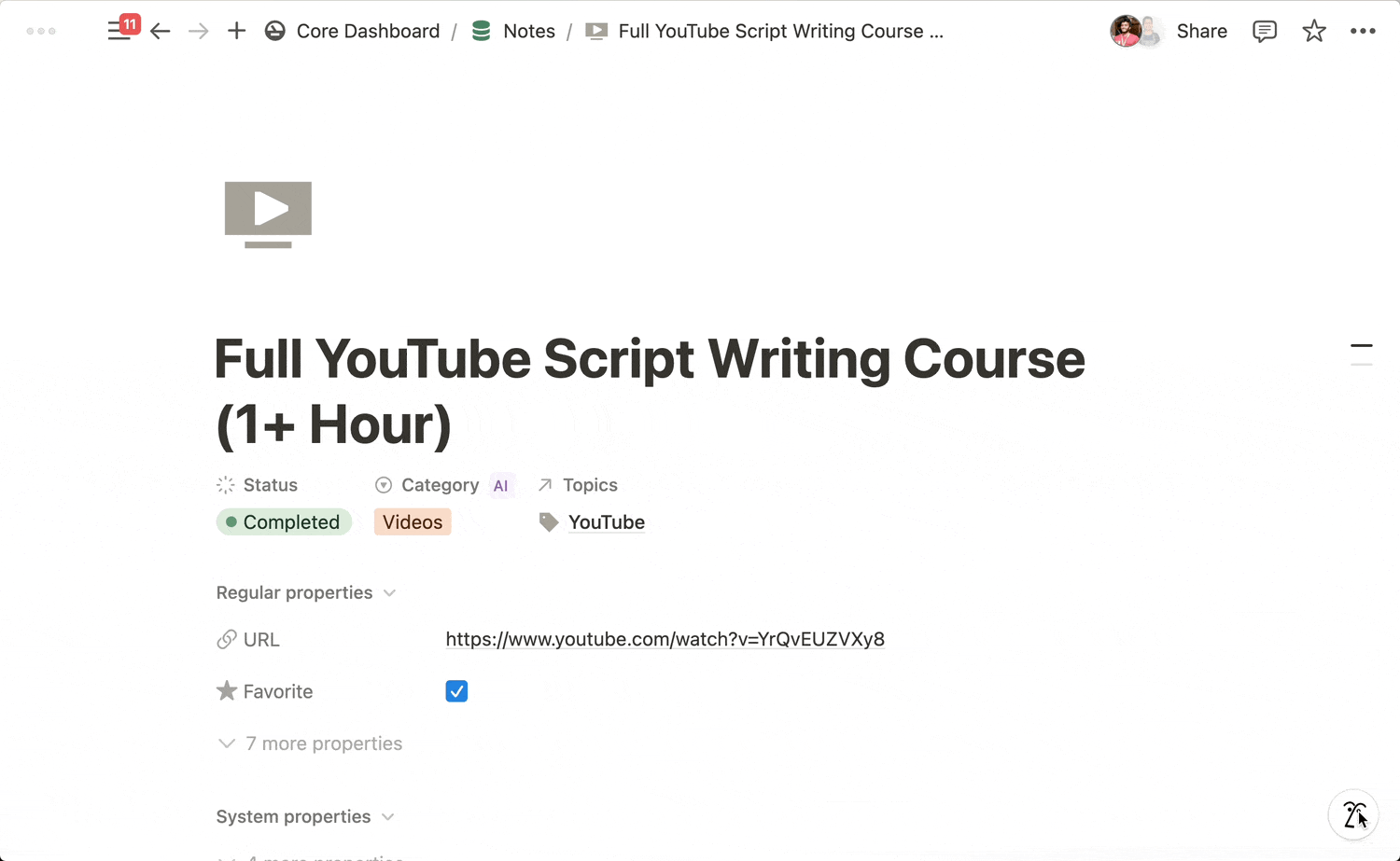Open Full YouTube Script Writing Course breadcrumb
Viewport: 1400px width, 861px height.
click(780, 31)
